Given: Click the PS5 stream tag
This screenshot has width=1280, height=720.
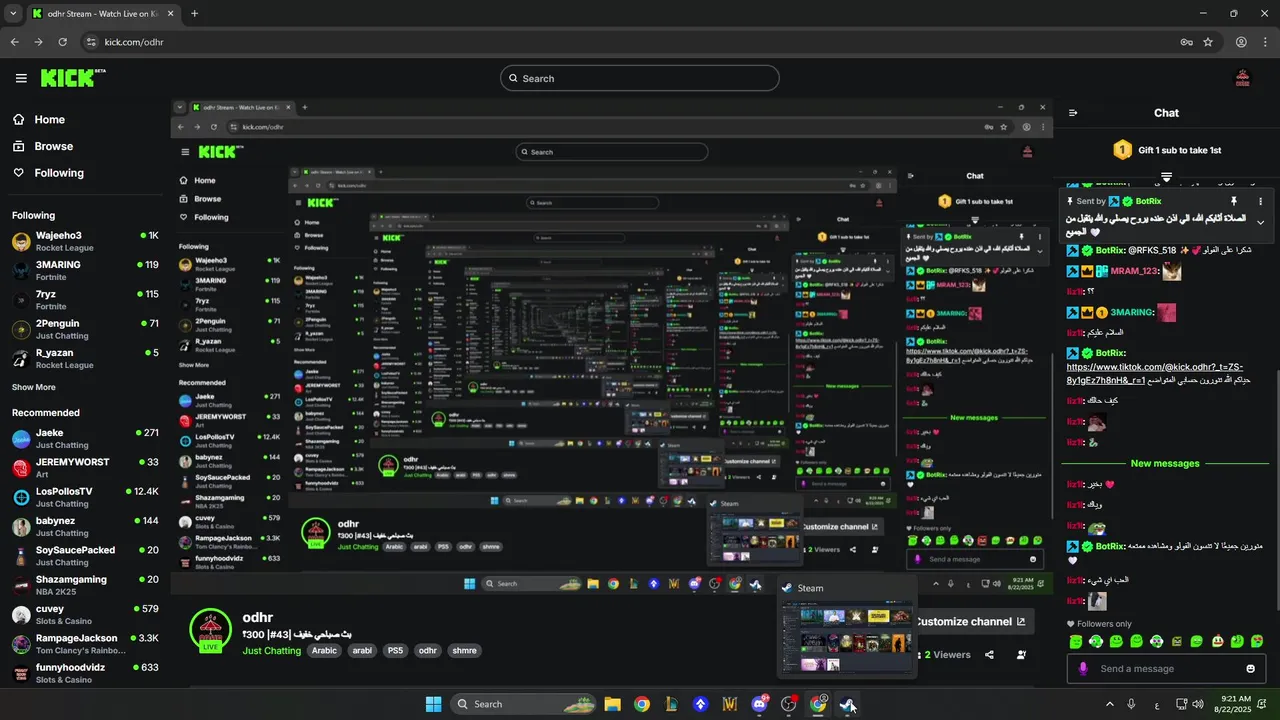Looking at the screenshot, I should tap(396, 650).
